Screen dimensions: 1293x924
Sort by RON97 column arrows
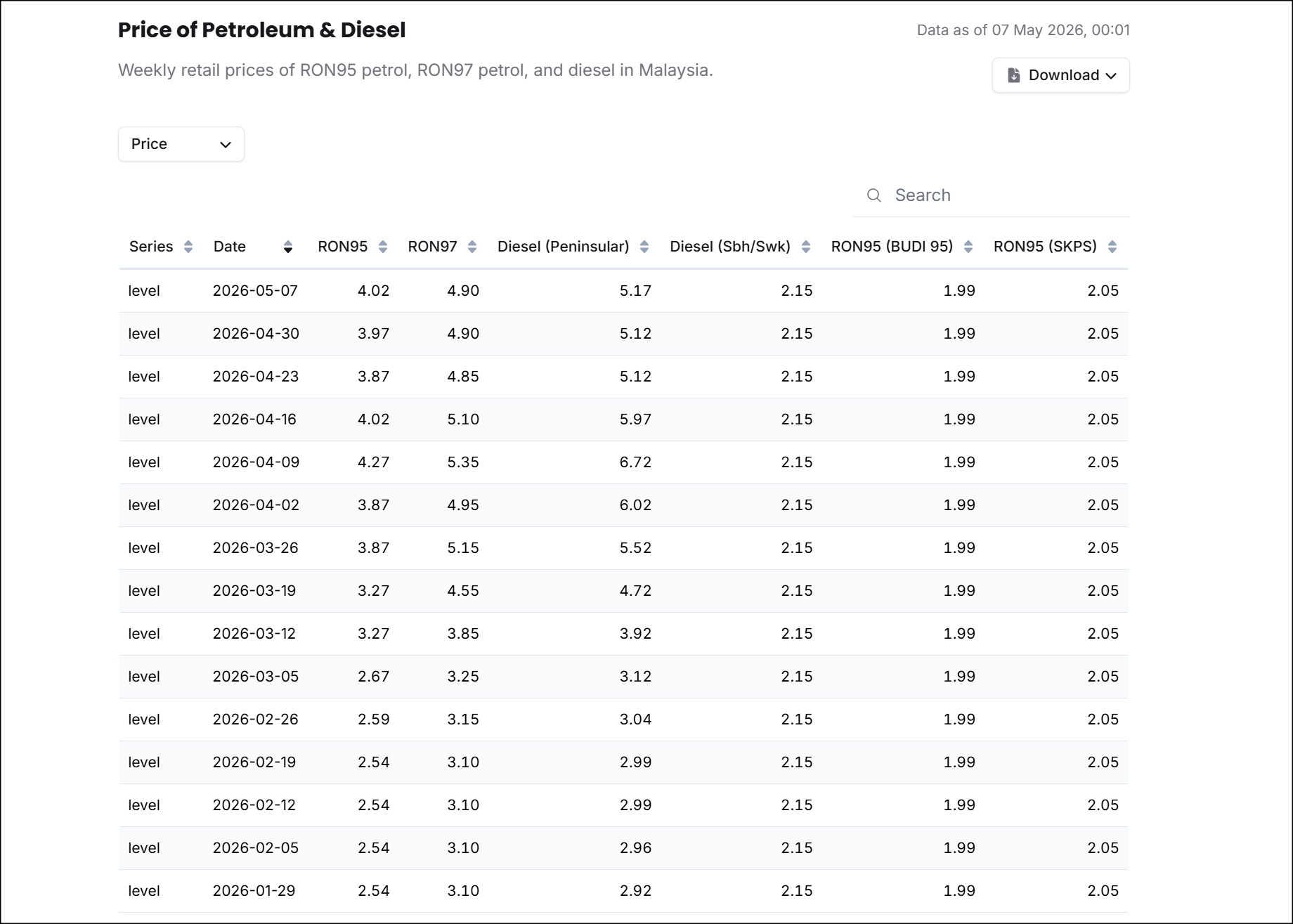472,247
